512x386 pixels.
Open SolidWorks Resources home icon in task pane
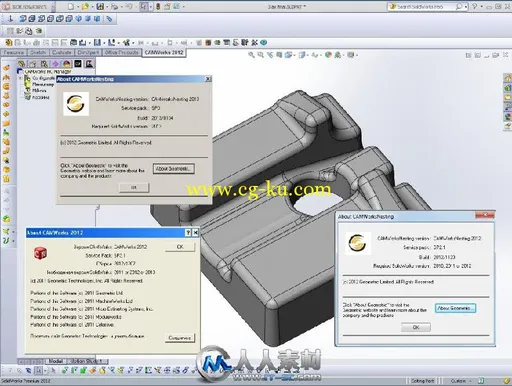tap(507, 78)
